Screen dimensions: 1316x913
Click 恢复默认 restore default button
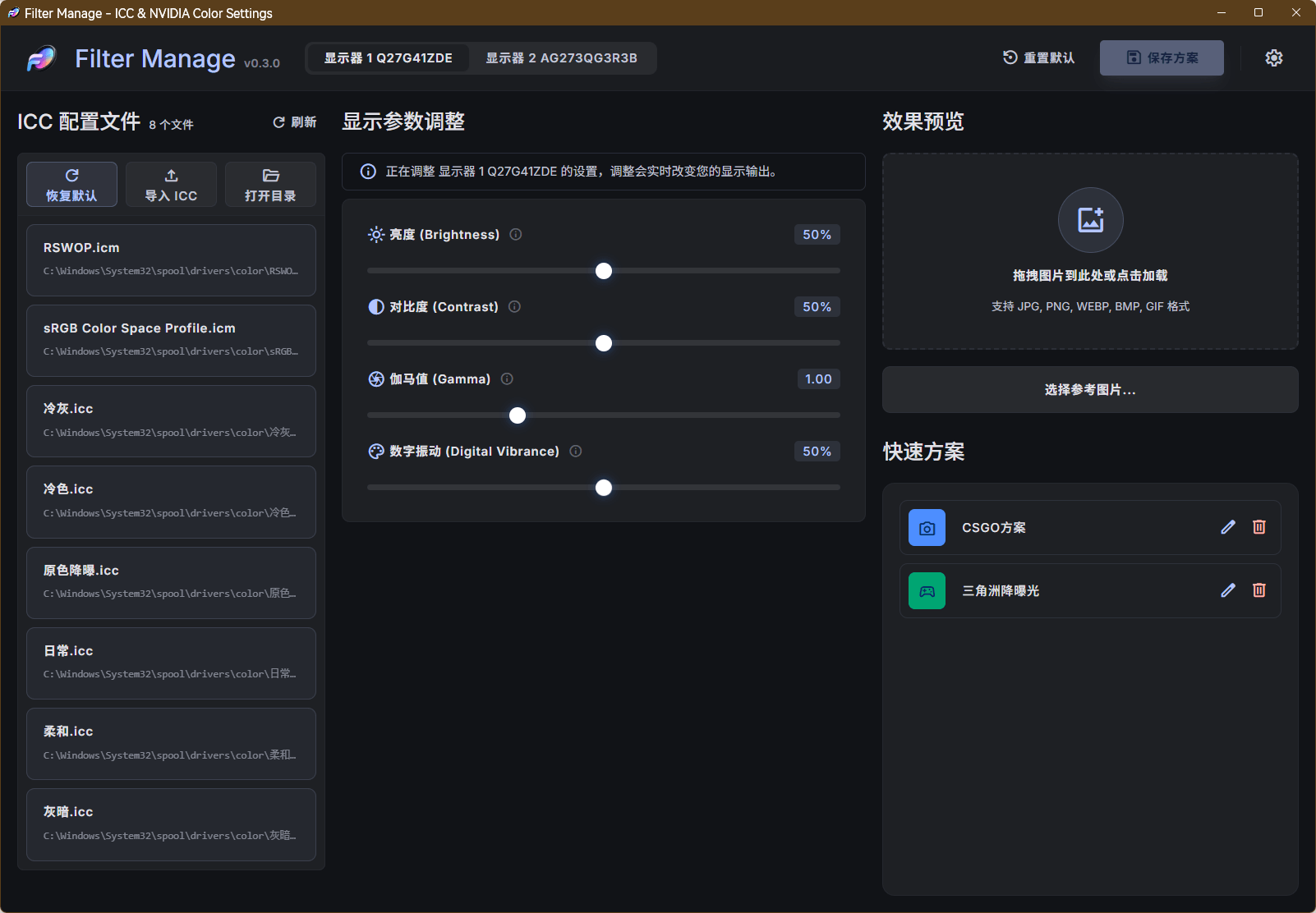(71, 184)
